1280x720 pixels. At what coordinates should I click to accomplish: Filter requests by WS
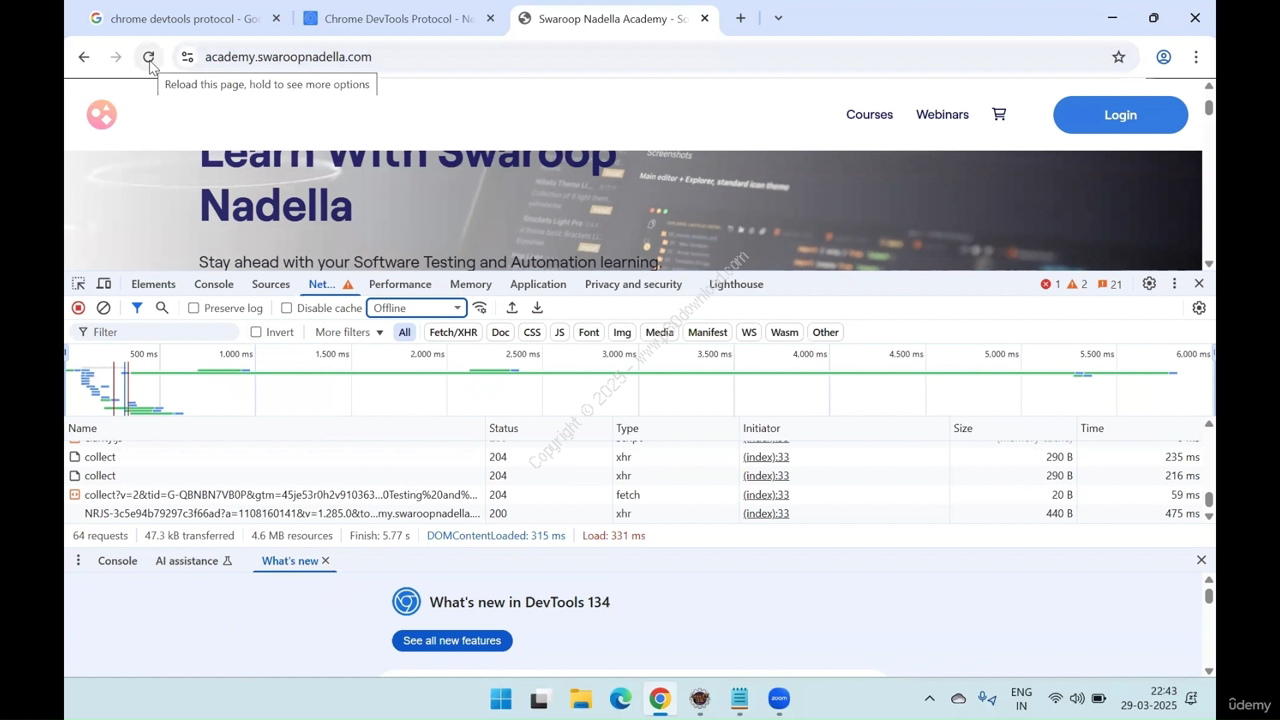point(749,332)
